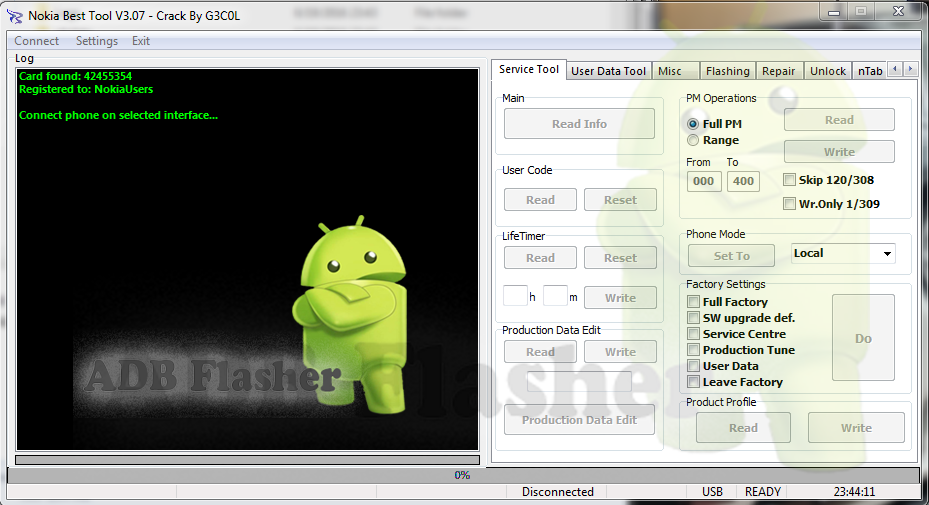
Task: Select the Range radio button
Action: tap(693, 140)
